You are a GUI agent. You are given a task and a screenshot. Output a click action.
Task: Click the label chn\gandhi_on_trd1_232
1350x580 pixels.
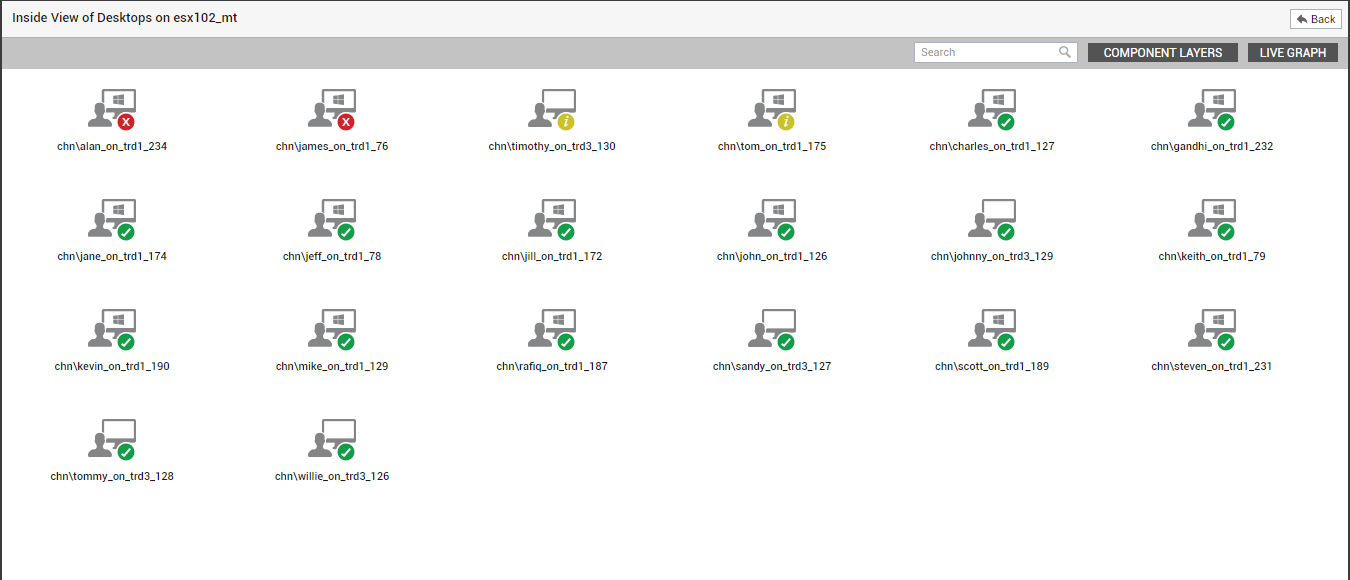pyautogui.click(x=1212, y=146)
